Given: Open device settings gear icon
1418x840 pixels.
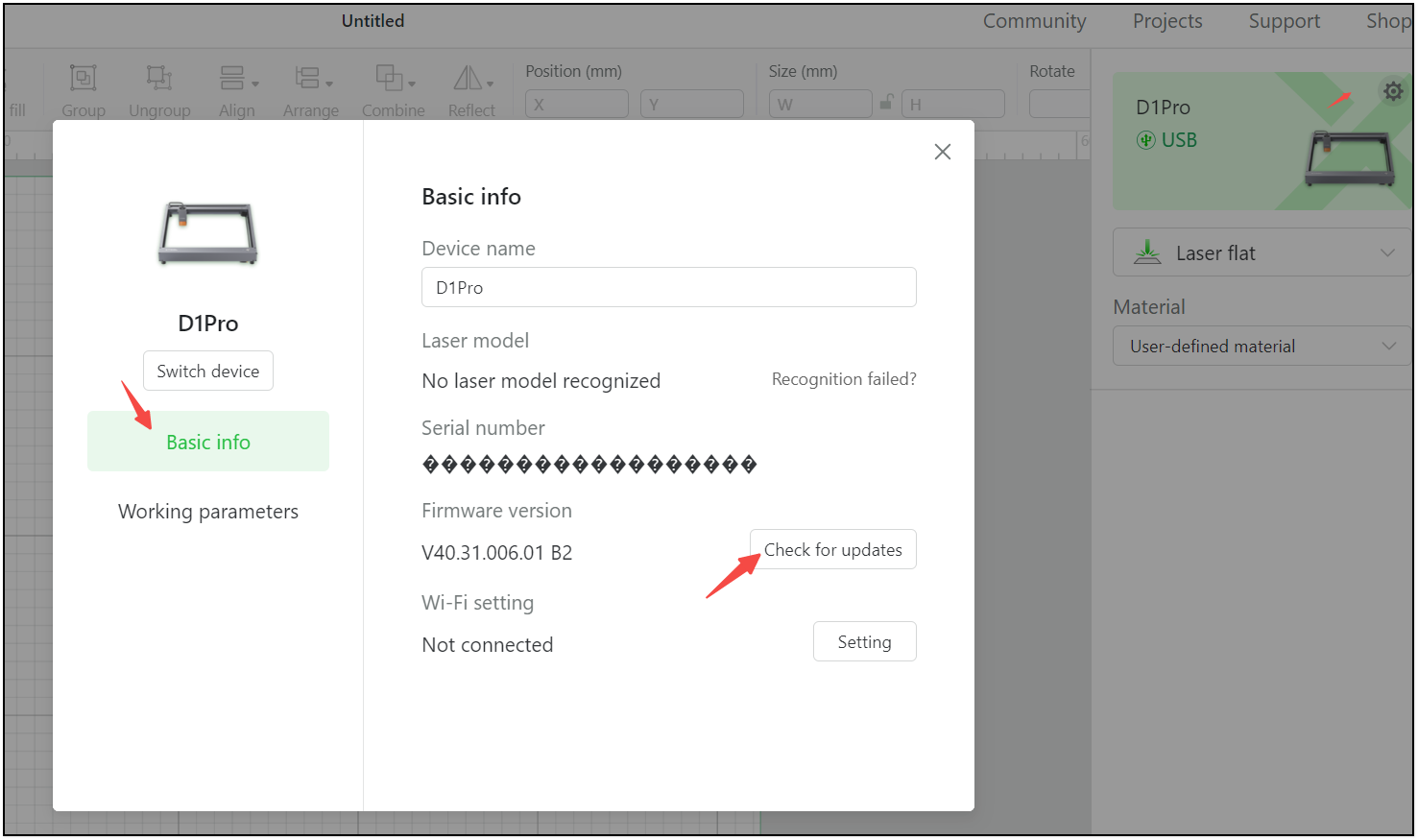Looking at the screenshot, I should (1392, 91).
